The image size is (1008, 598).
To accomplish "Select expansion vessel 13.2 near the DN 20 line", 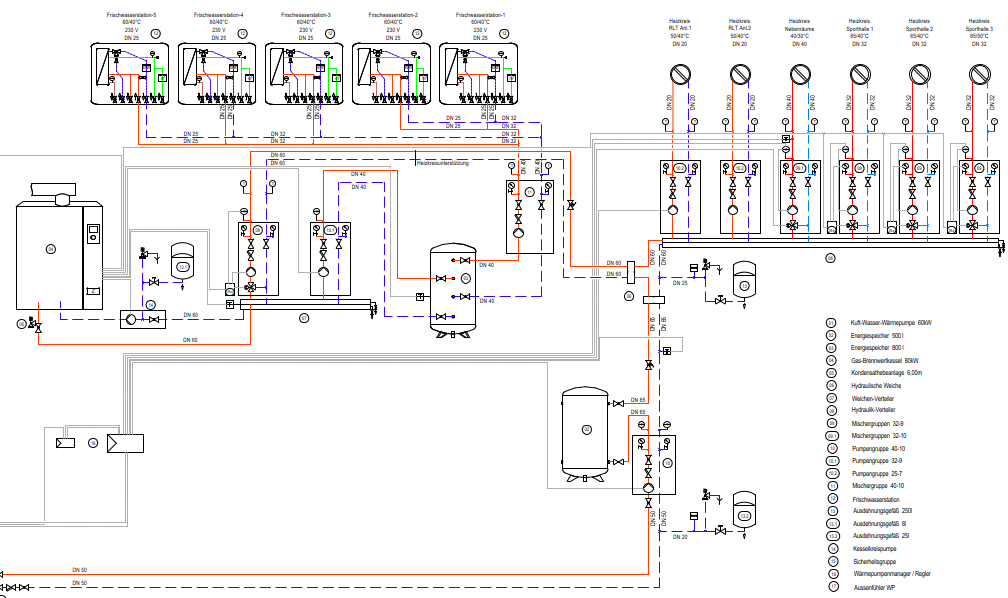I will [x=744, y=511].
